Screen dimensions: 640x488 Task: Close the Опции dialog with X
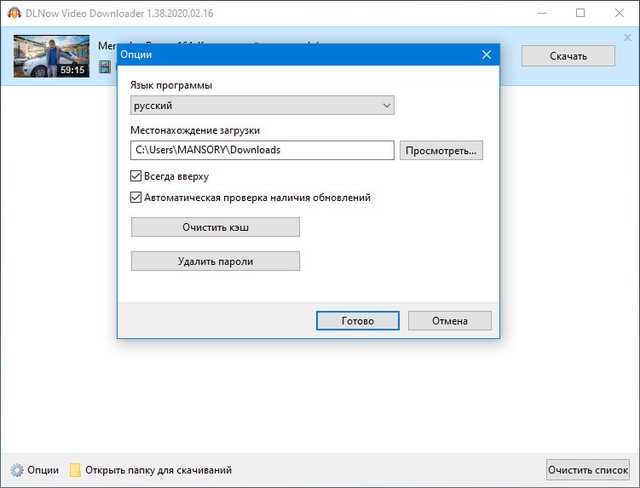(485, 56)
